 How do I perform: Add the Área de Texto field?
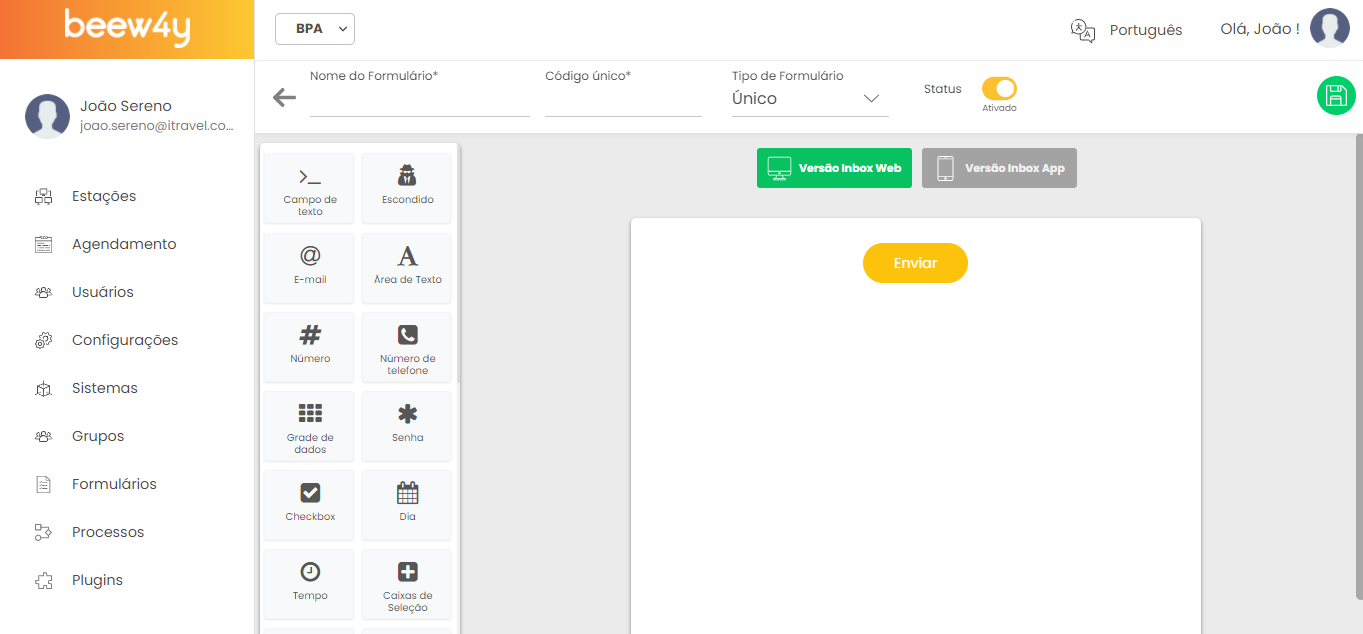click(407, 267)
